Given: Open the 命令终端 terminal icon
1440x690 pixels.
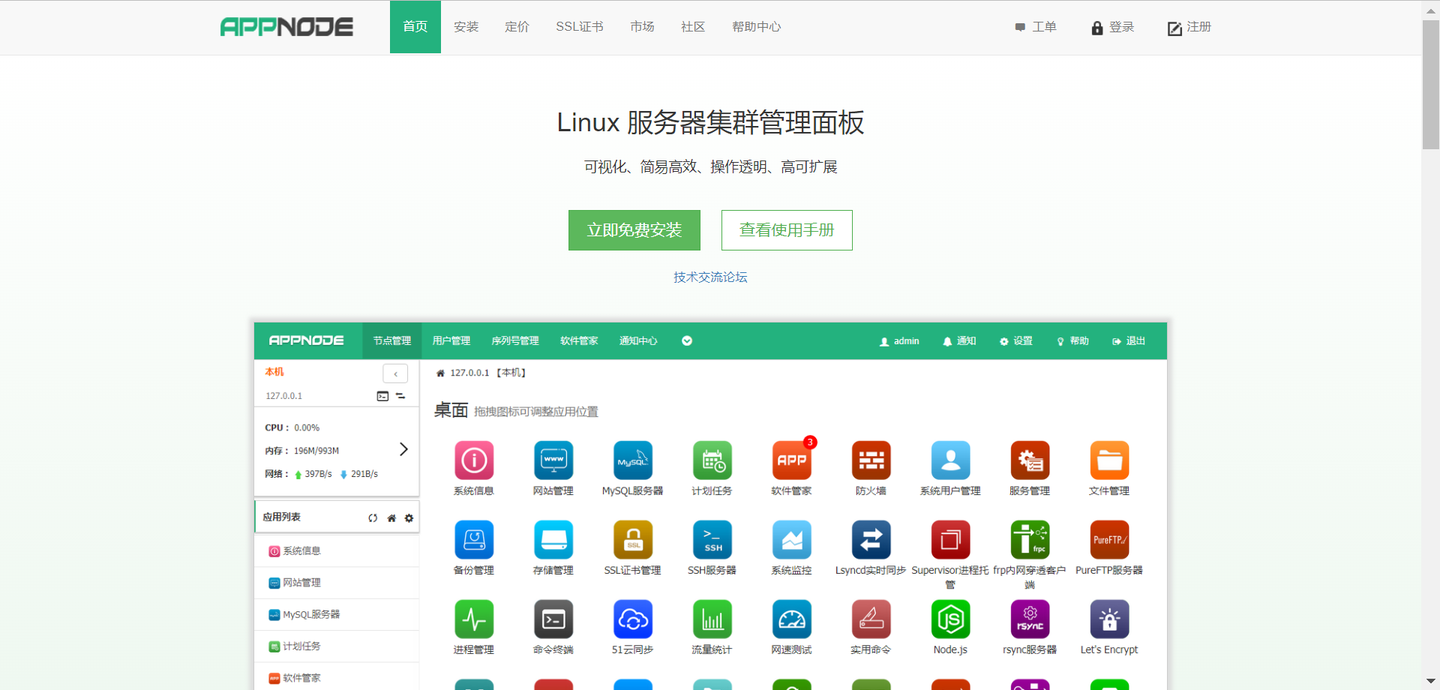Looking at the screenshot, I should 553,620.
